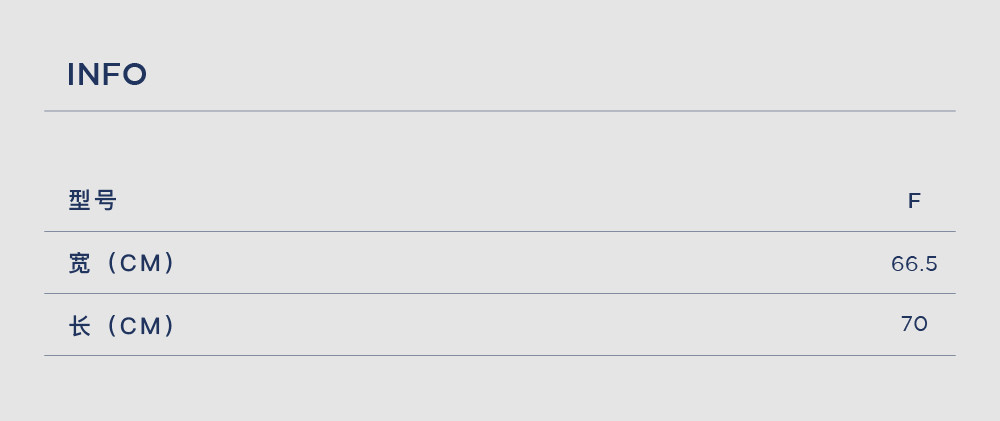Screen dimensions: 1000x421
Task: Click the bottom divider below 长 row
Action: (x=499, y=355)
